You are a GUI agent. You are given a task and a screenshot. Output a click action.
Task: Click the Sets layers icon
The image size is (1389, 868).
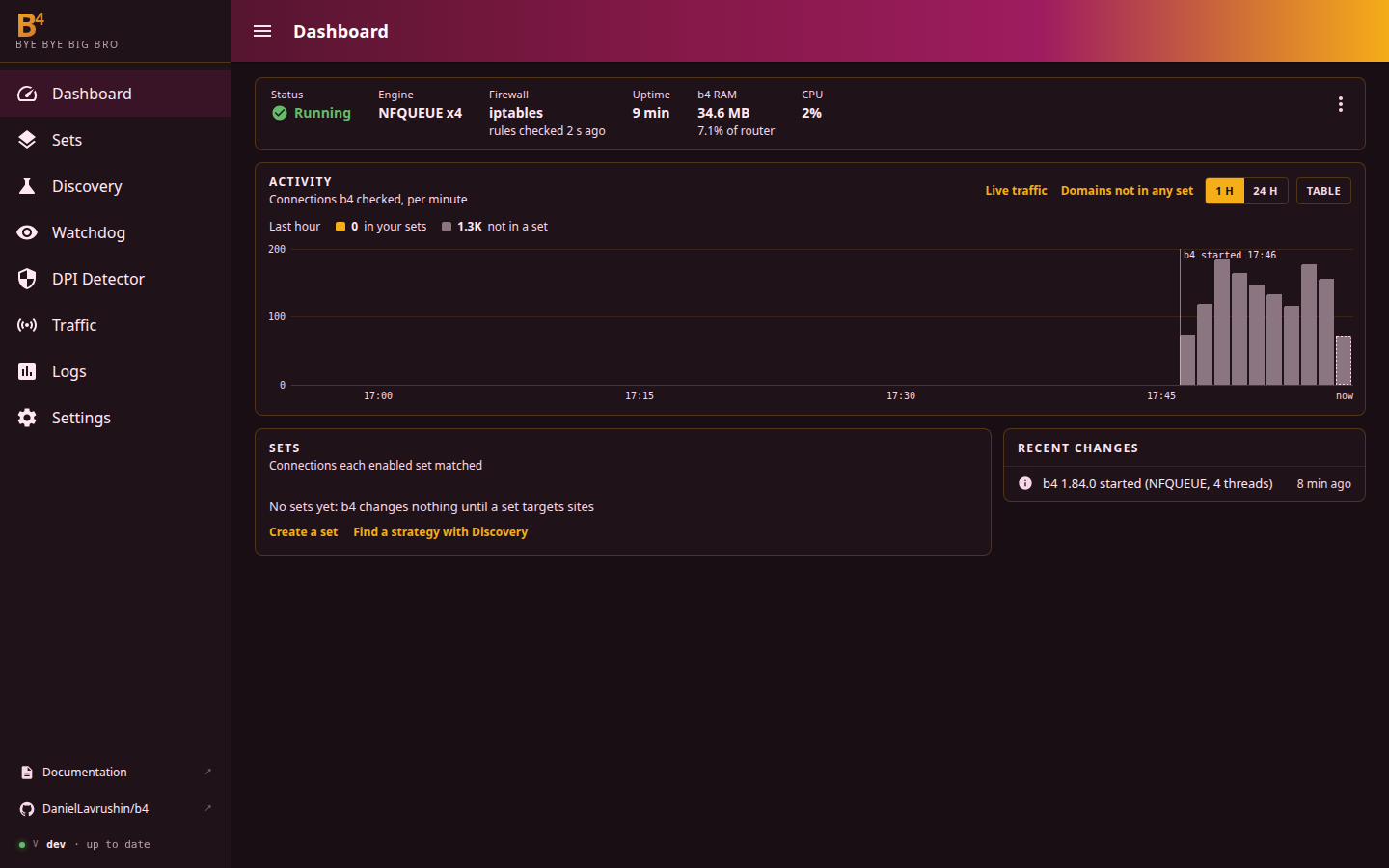(x=27, y=140)
